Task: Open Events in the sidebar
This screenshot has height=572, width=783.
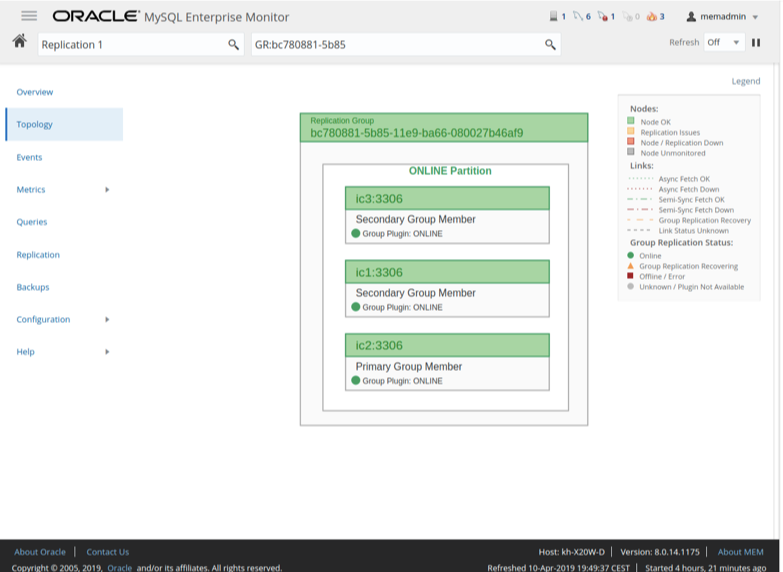Action: (x=29, y=157)
